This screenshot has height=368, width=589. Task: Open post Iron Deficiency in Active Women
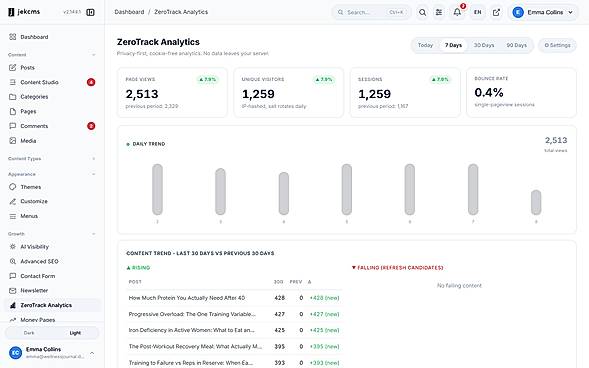coord(191,330)
